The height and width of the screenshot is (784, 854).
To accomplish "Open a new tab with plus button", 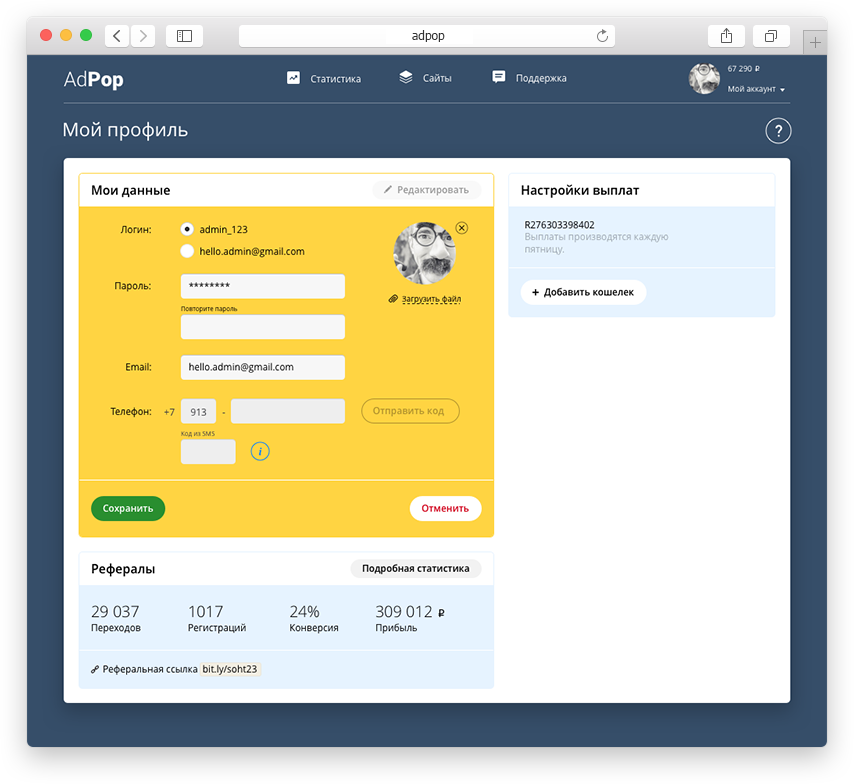I will pyautogui.click(x=815, y=42).
